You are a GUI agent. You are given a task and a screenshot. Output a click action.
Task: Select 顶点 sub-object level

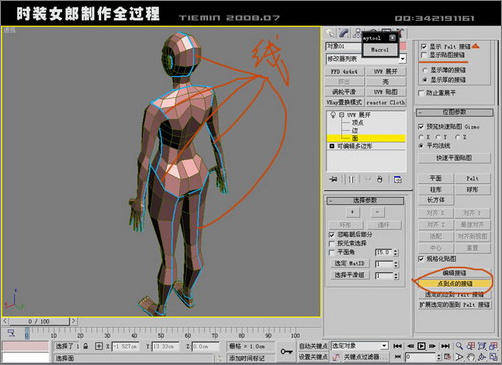[357, 123]
